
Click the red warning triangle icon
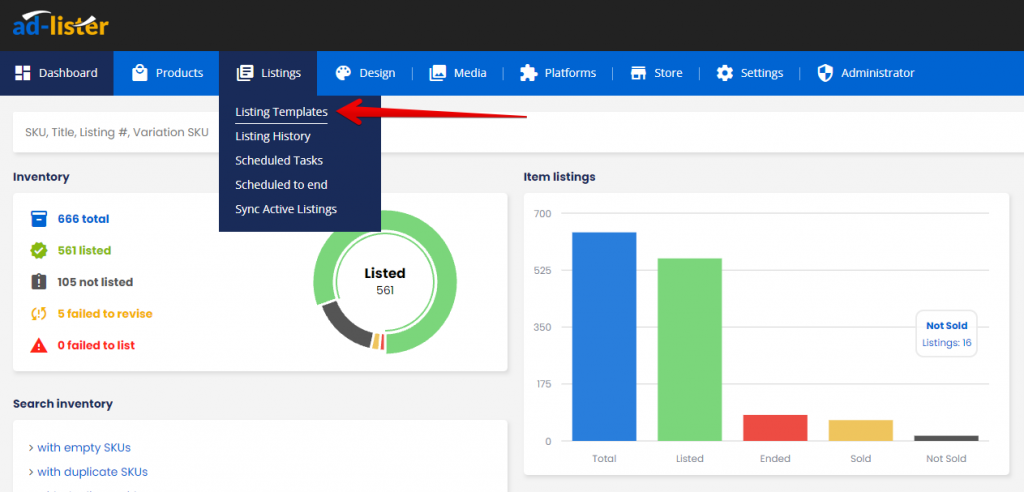39,345
